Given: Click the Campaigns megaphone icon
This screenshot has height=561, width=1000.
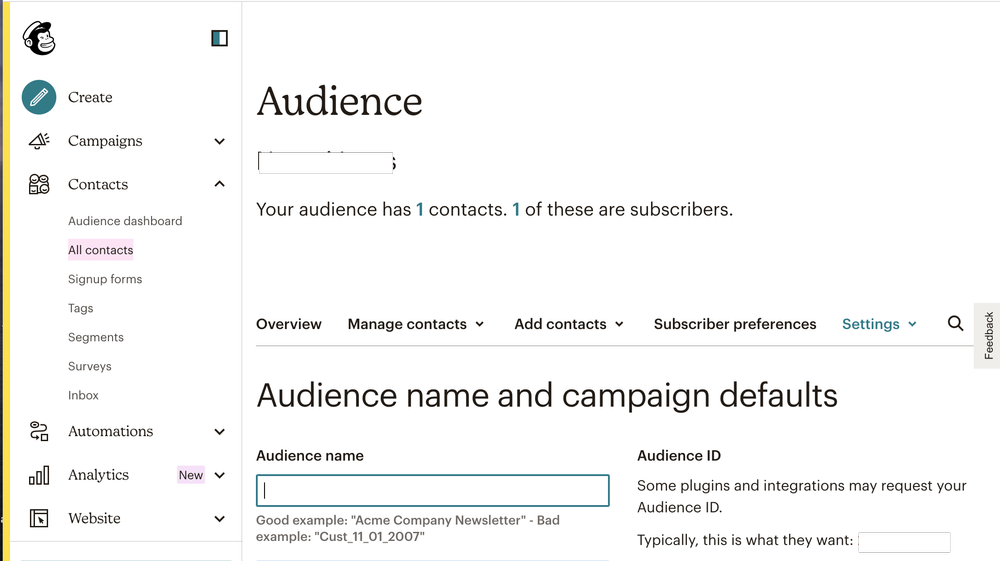Looking at the screenshot, I should point(39,141).
